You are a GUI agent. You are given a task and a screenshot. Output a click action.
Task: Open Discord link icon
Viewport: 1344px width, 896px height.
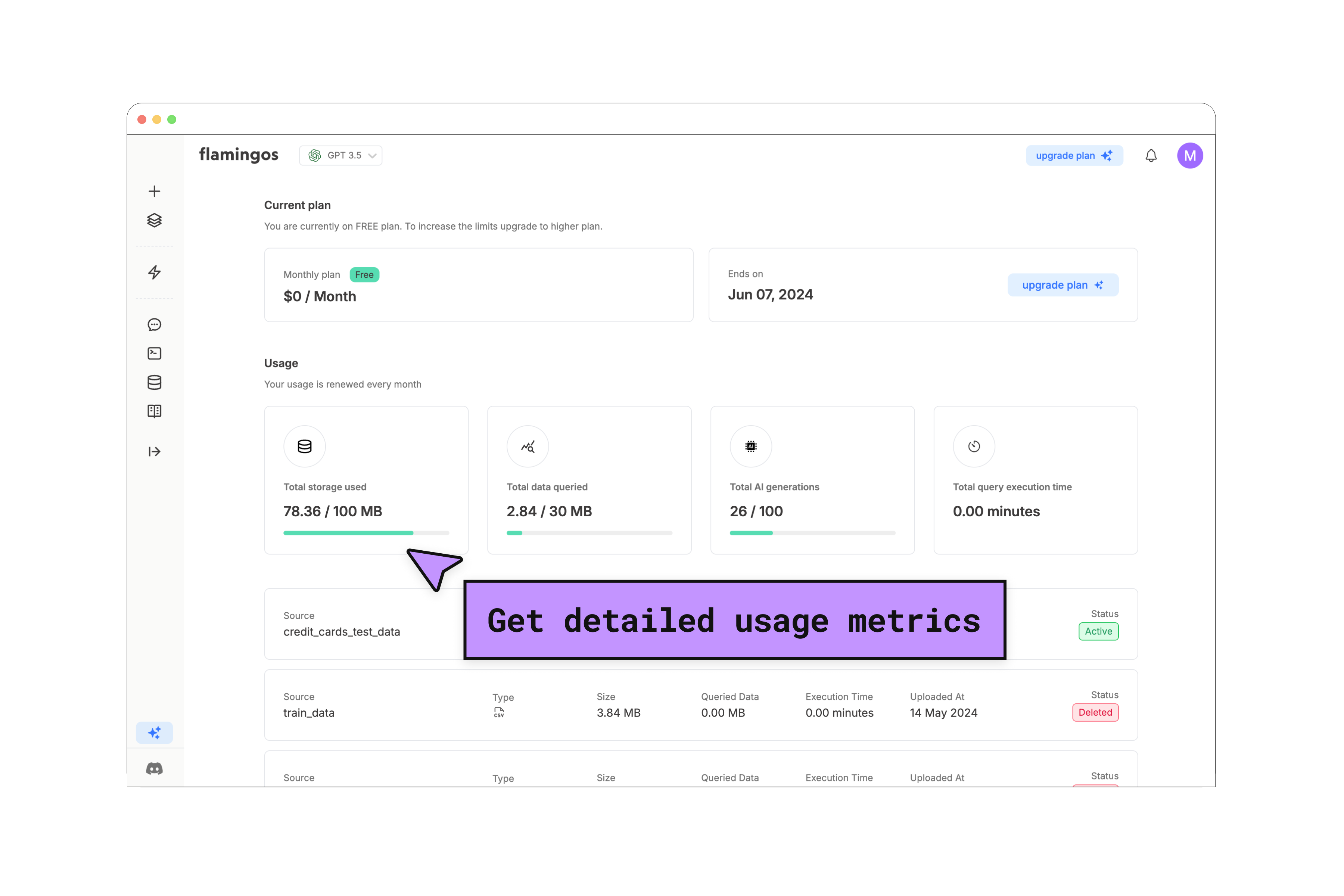click(x=154, y=769)
